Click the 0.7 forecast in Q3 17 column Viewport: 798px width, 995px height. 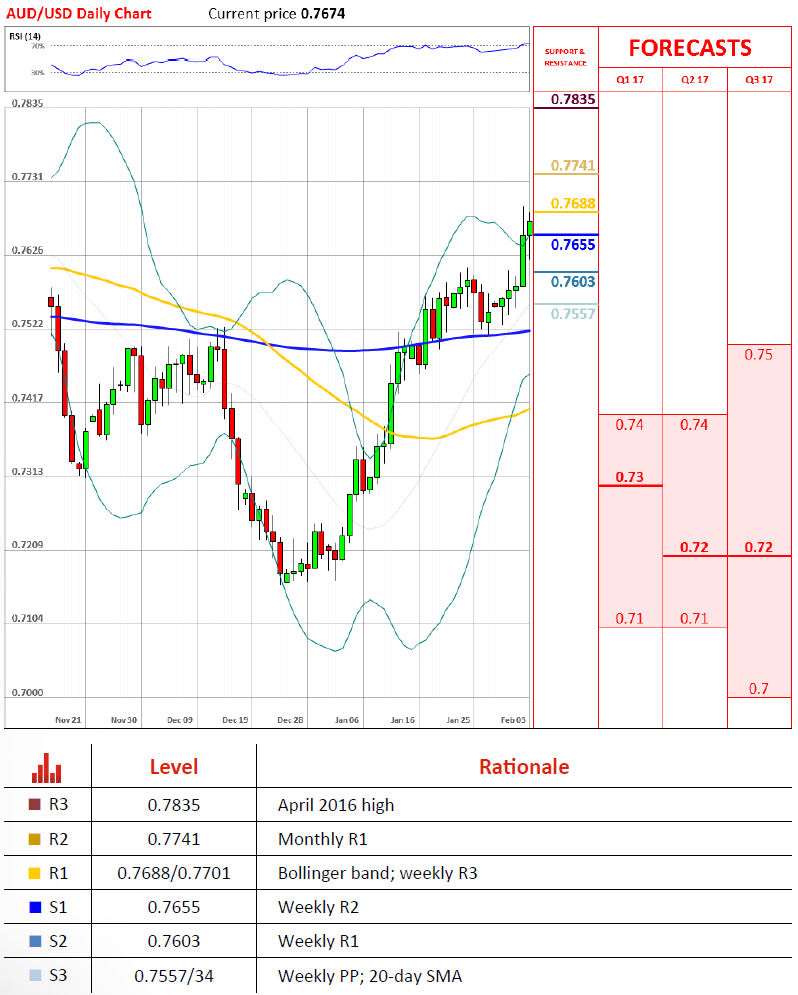pos(759,689)
